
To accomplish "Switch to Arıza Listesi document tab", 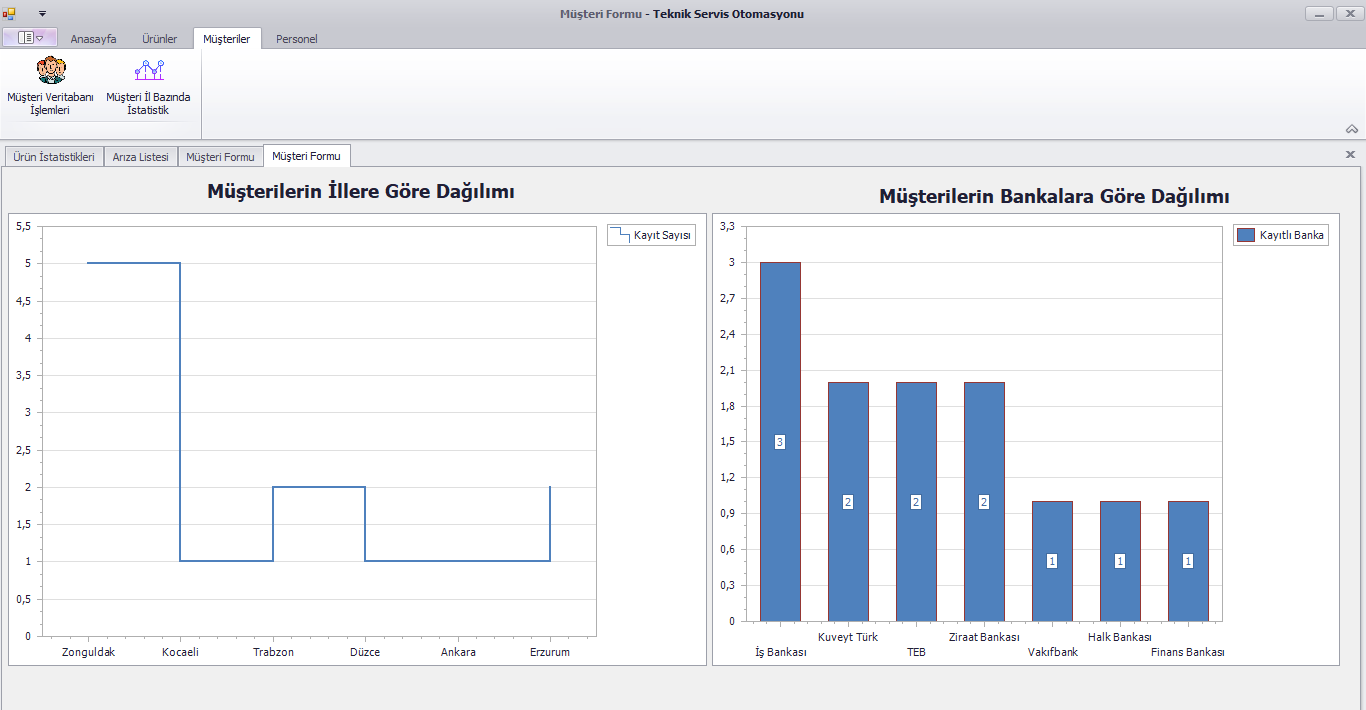I will point(141,157).
